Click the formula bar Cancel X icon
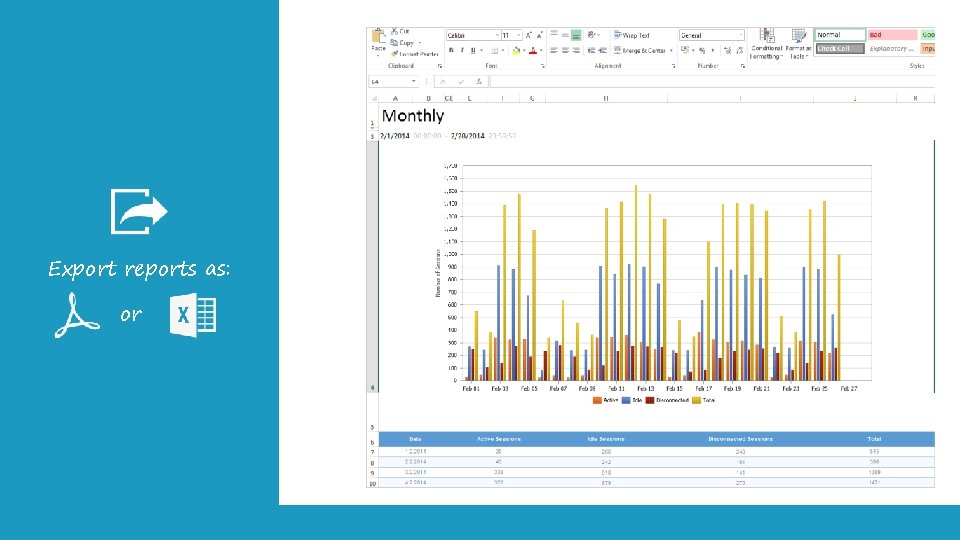The height and width of the screenshot is (540, 960). tap(443, 81)
